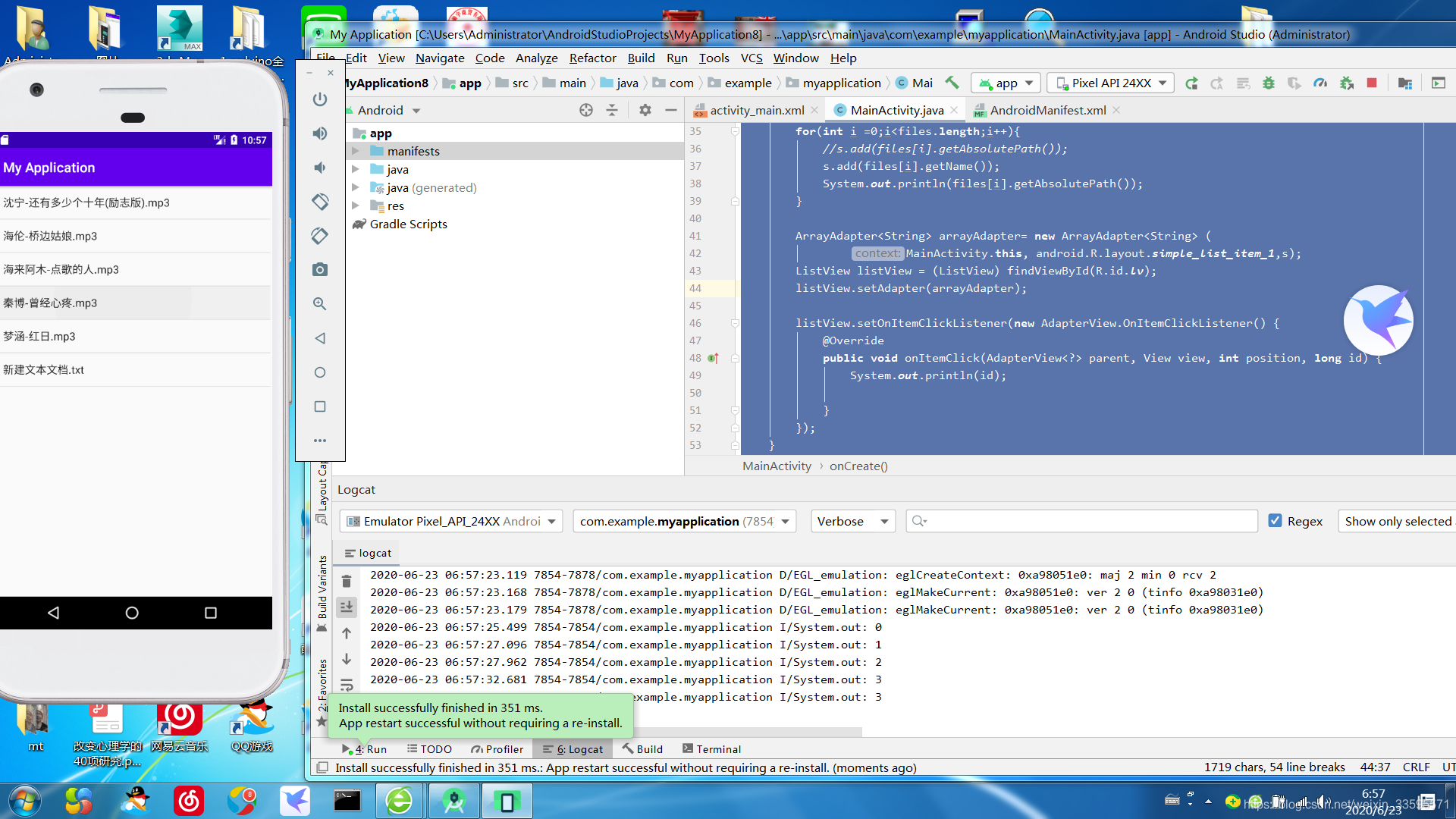1456x819 pixels.
Task: Open the Build menu
Action: [641, 58]
